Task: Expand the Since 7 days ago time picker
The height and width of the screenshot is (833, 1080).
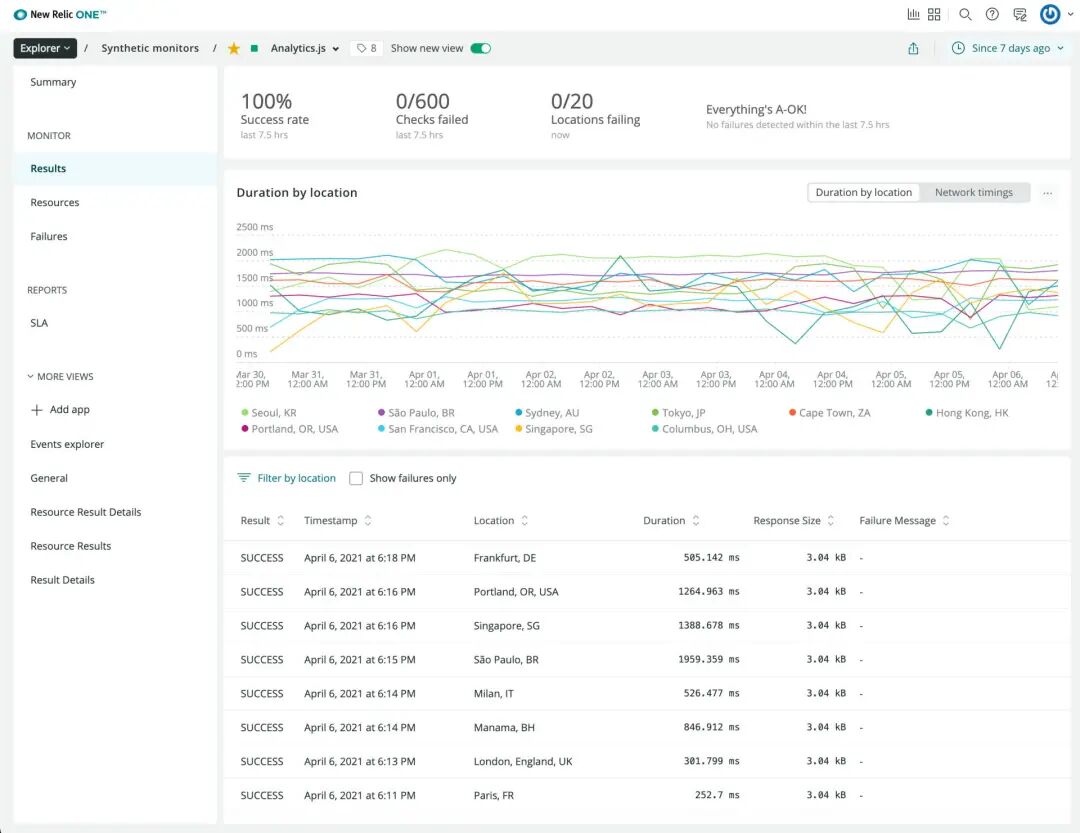Action: pos(1008,48)
